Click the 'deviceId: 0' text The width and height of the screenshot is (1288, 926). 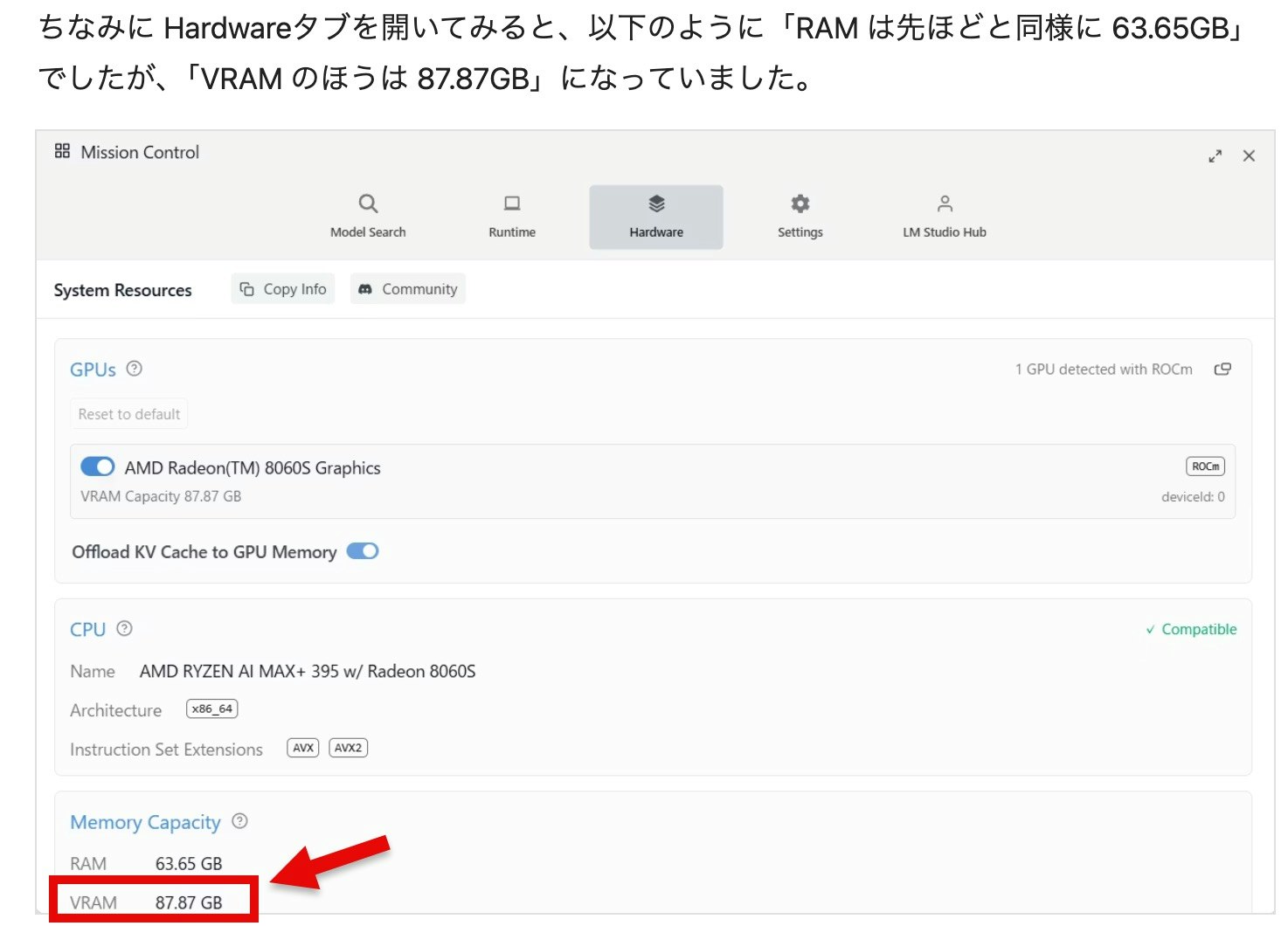click(x=1193, y=496)
